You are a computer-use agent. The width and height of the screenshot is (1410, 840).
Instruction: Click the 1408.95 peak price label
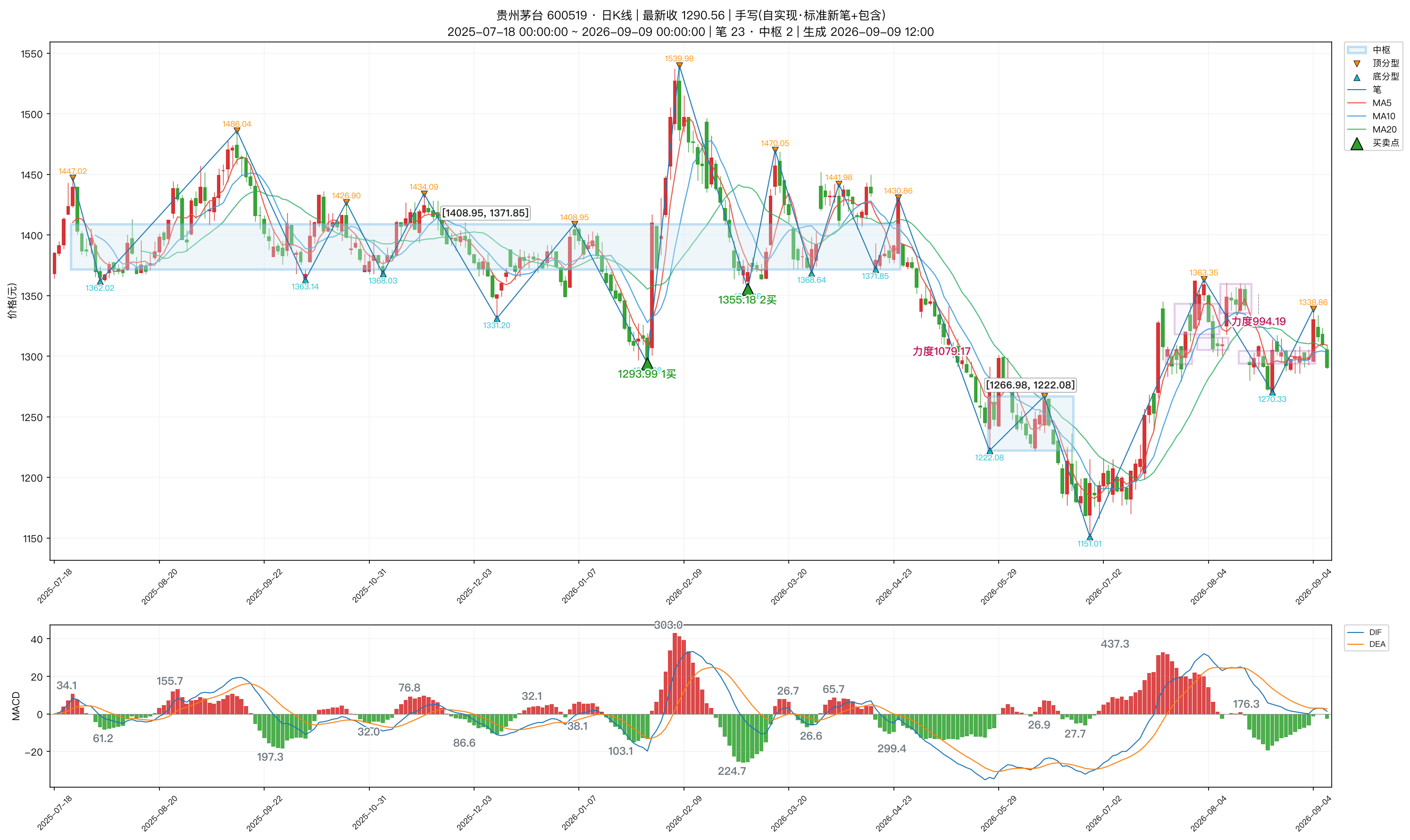pyautogui.click(x=575, y=217)
